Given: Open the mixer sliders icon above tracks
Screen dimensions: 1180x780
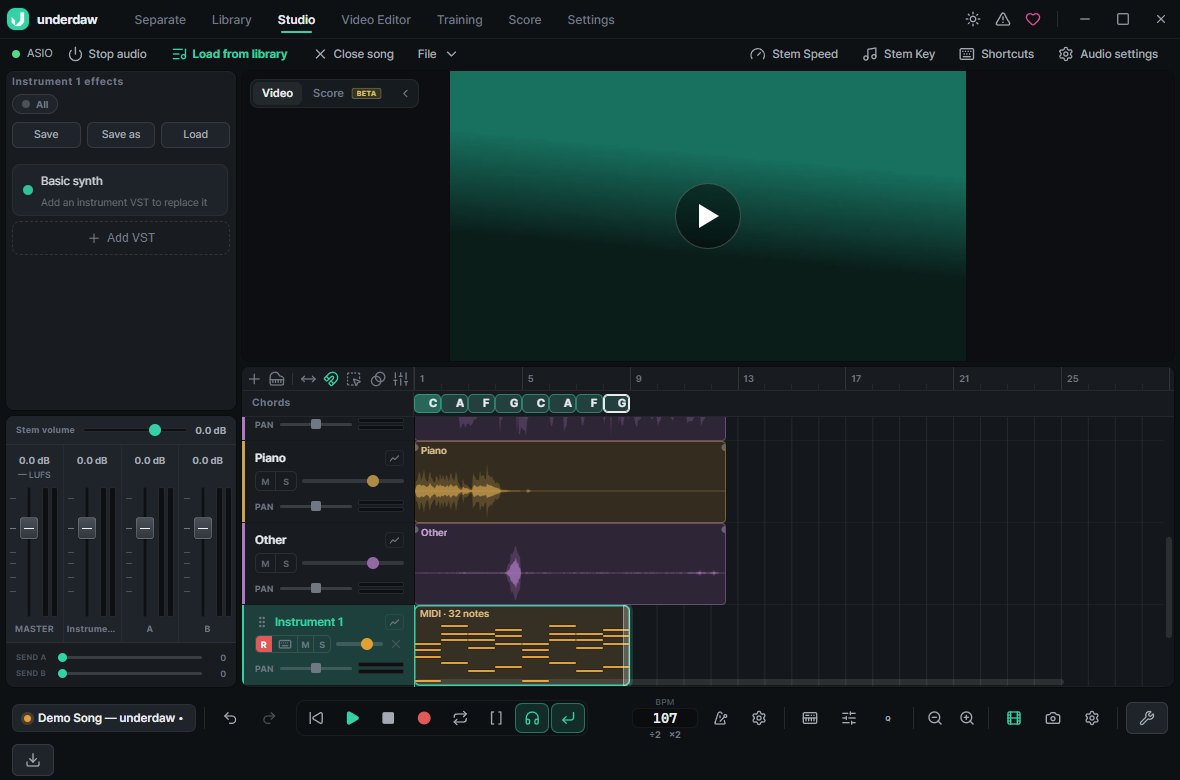Looking at the screenshot, I should pyautogui.click(x=400, y=379).
